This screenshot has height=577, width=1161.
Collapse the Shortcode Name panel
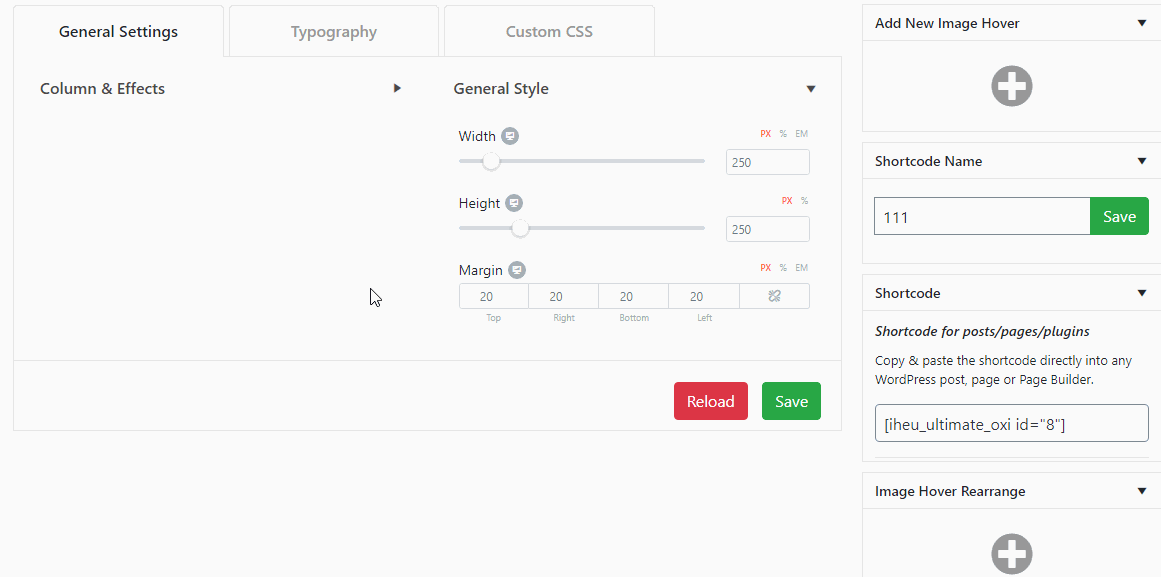(1142, 161)
